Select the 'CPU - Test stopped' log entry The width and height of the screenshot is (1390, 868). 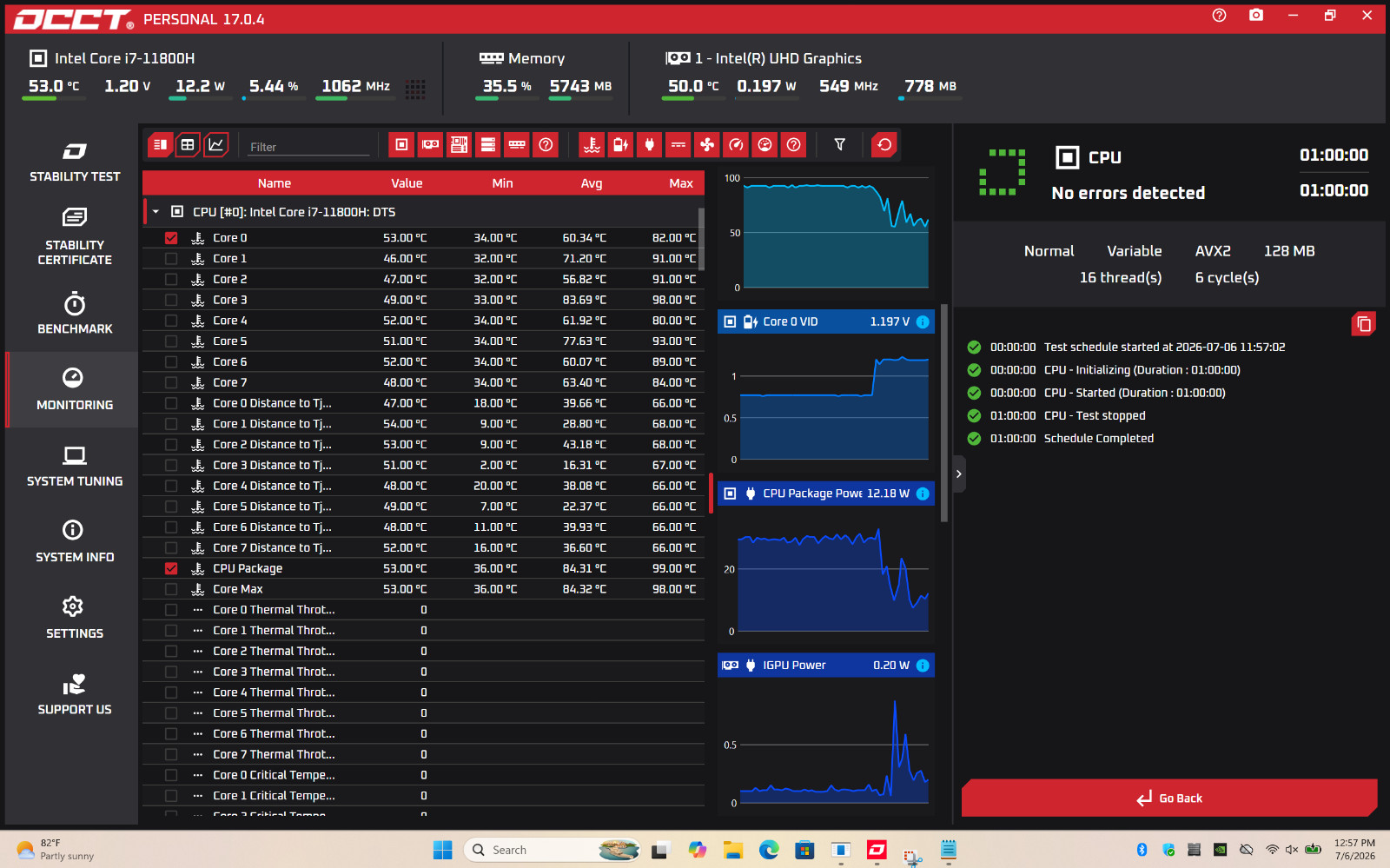coord(1095,416)
